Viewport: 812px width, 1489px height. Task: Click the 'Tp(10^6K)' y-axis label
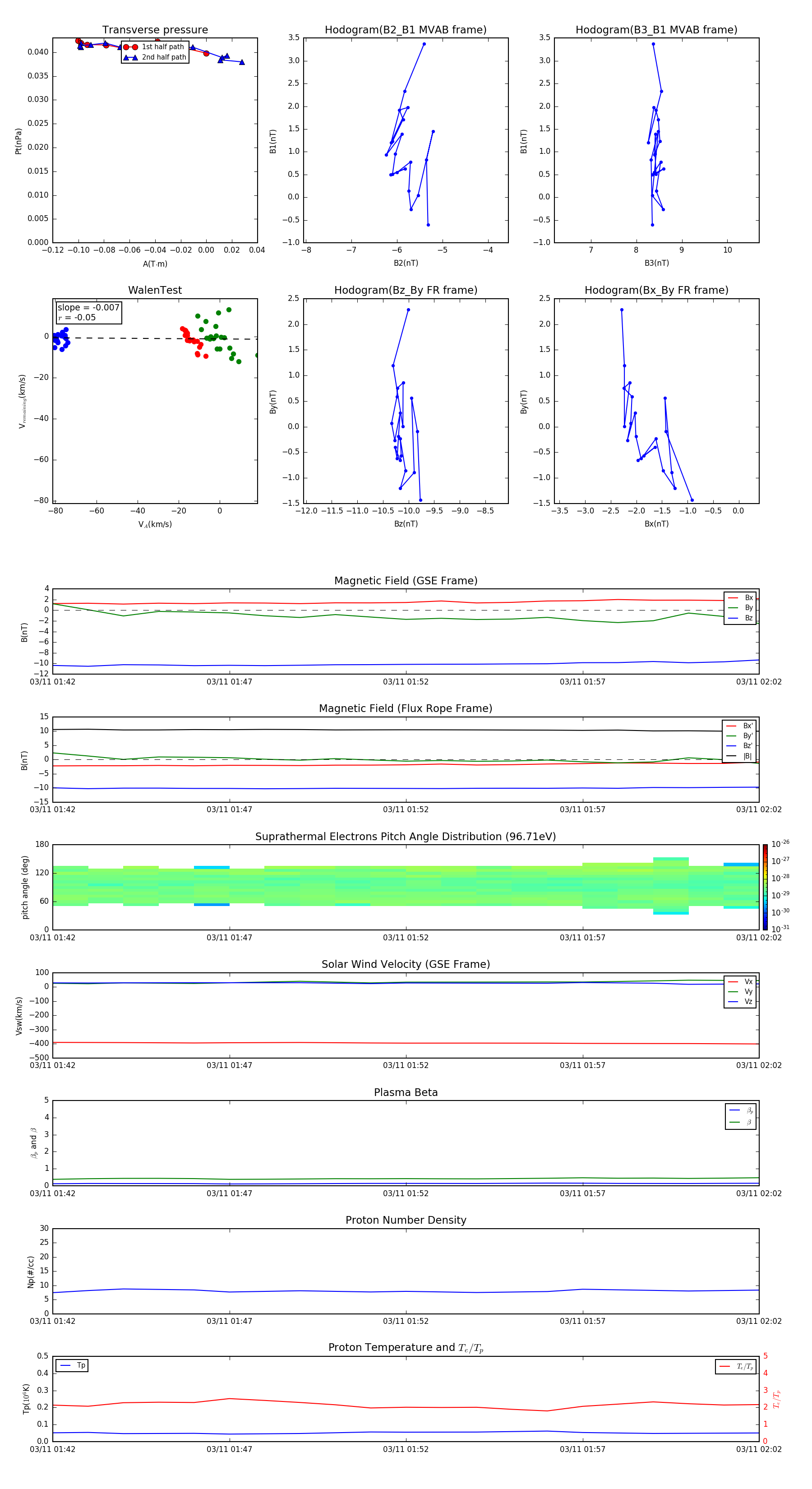[26, 1399]
